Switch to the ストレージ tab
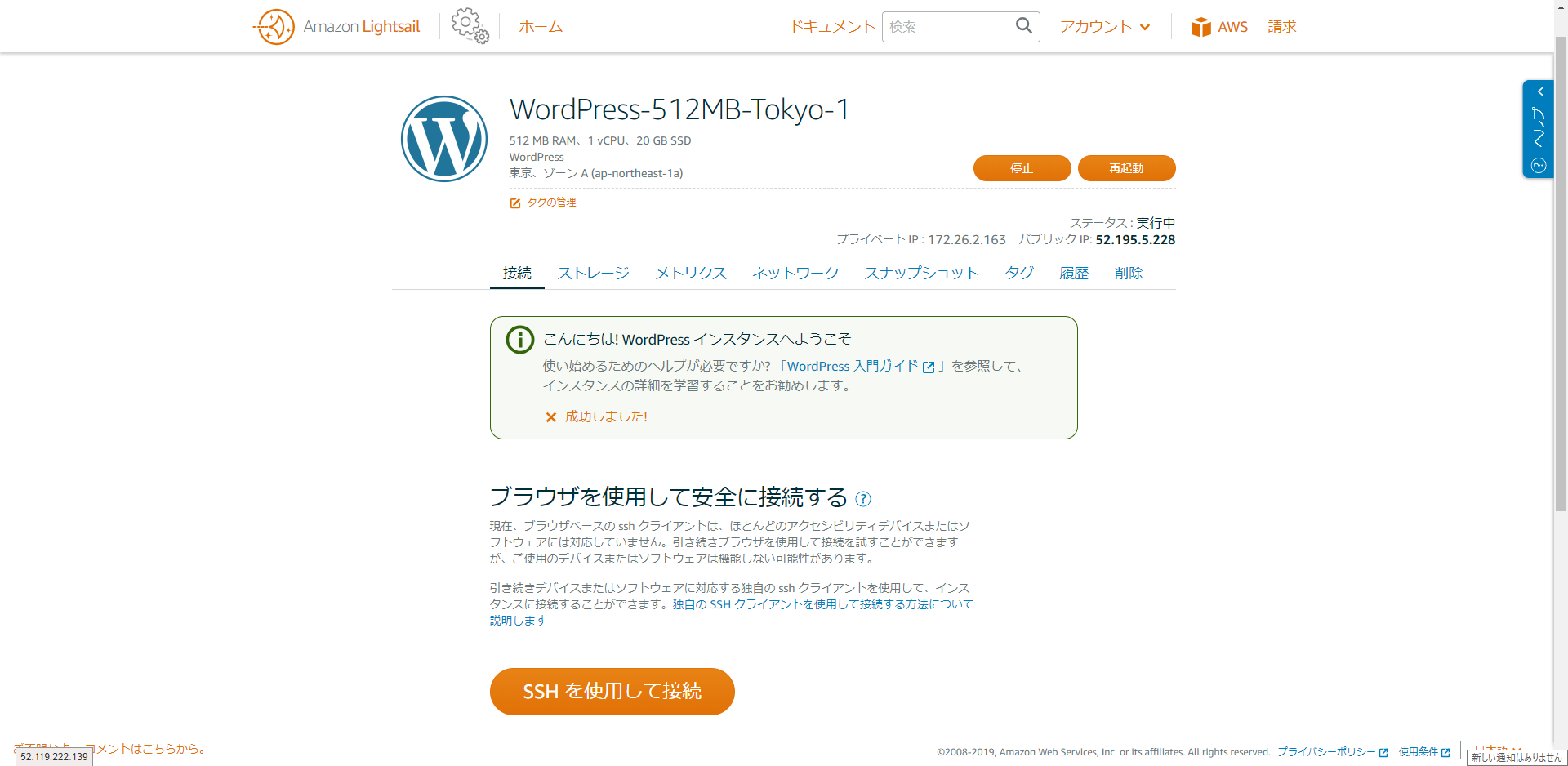Screen dimensions: 1568x766 [x=594, y=273]
